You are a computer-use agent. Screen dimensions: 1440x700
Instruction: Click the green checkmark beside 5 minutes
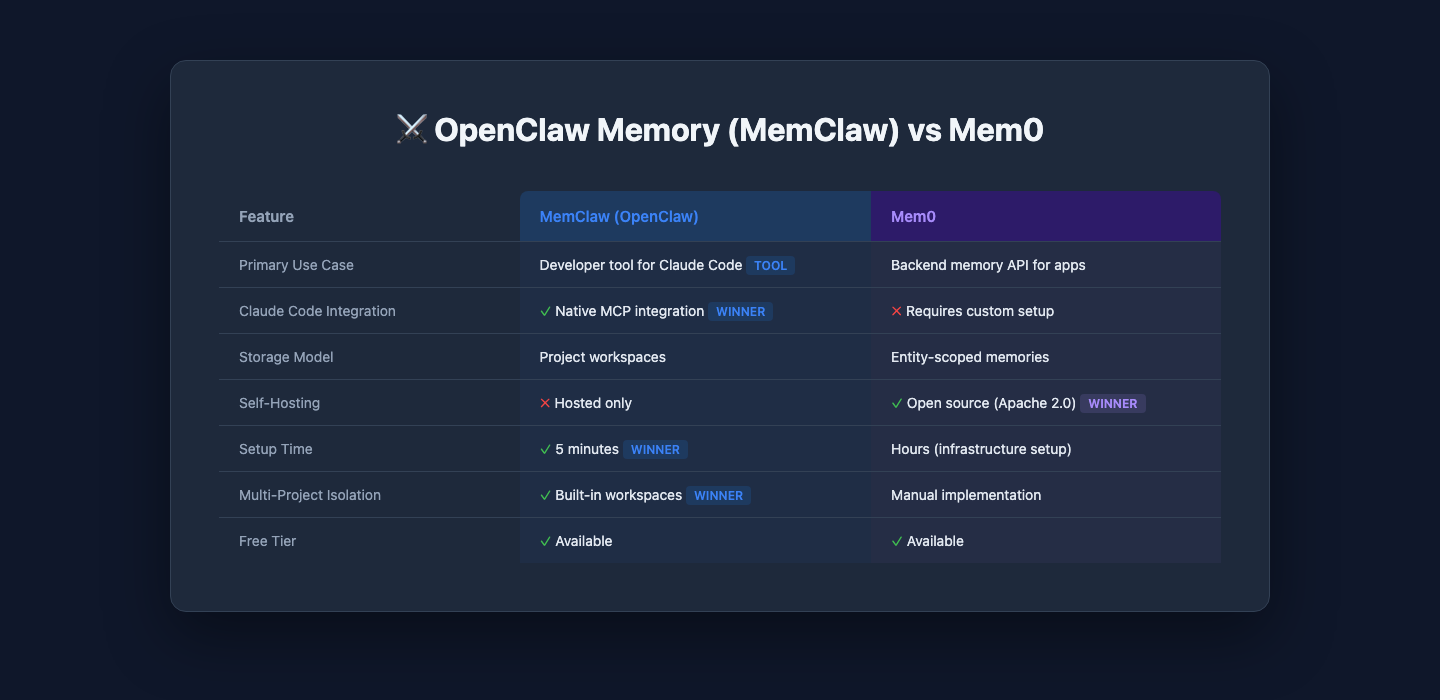coord(545,449)
